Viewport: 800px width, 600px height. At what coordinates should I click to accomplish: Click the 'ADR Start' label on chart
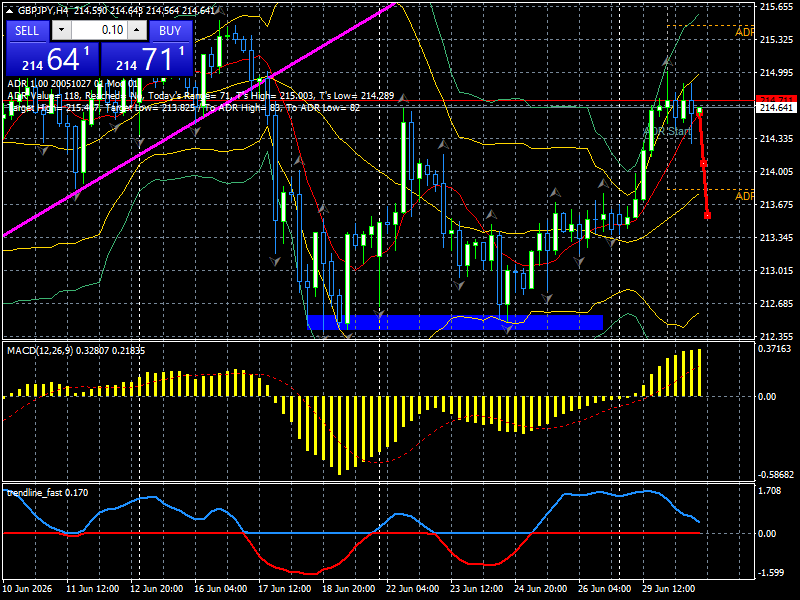coord(667,131)
